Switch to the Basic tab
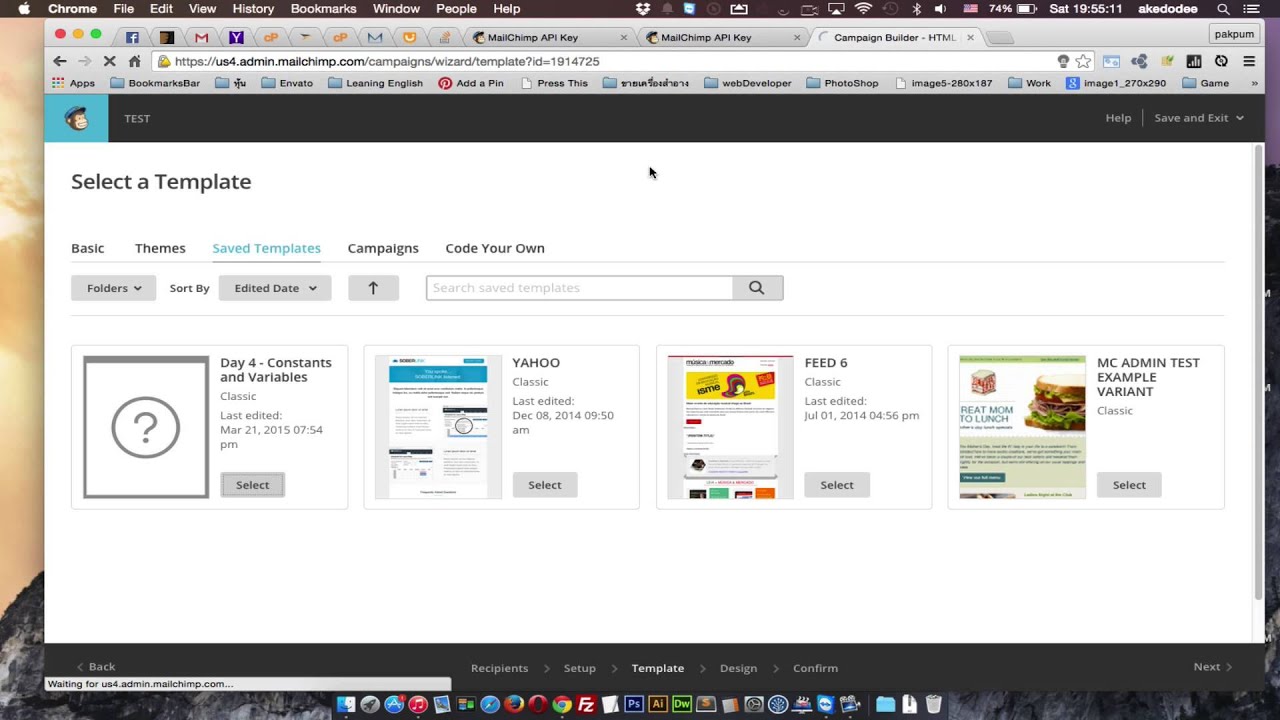 click(87, 248)
